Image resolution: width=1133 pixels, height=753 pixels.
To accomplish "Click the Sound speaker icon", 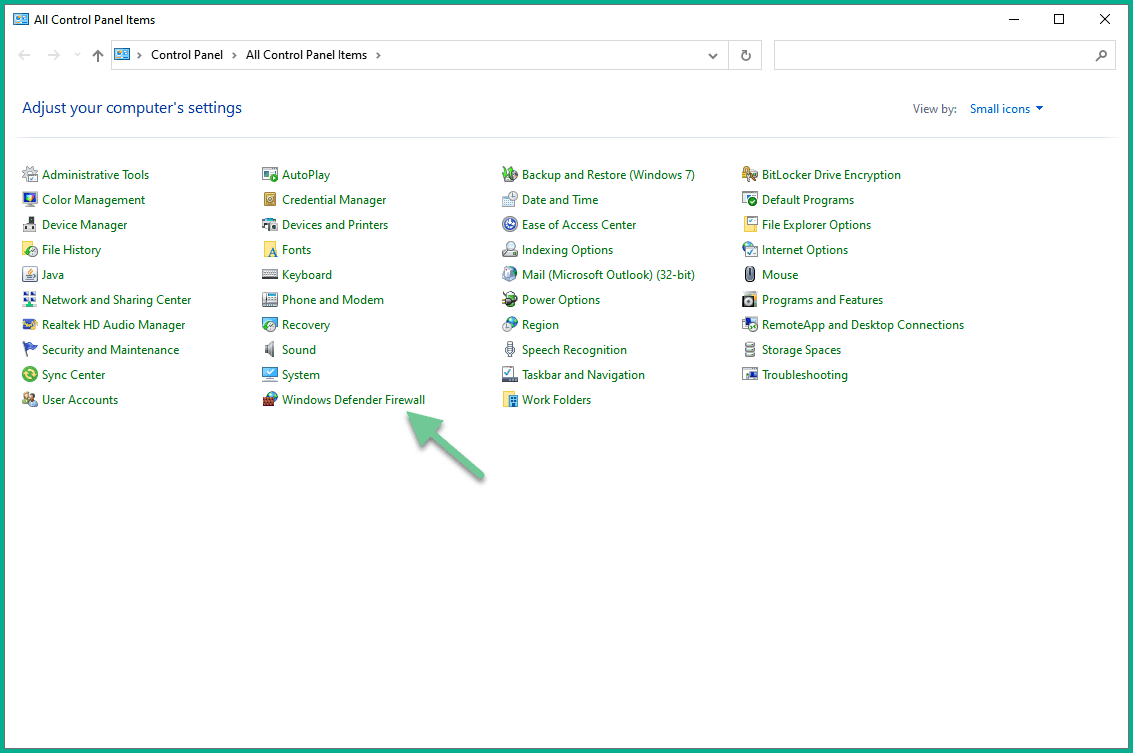I will click(270, 350).
